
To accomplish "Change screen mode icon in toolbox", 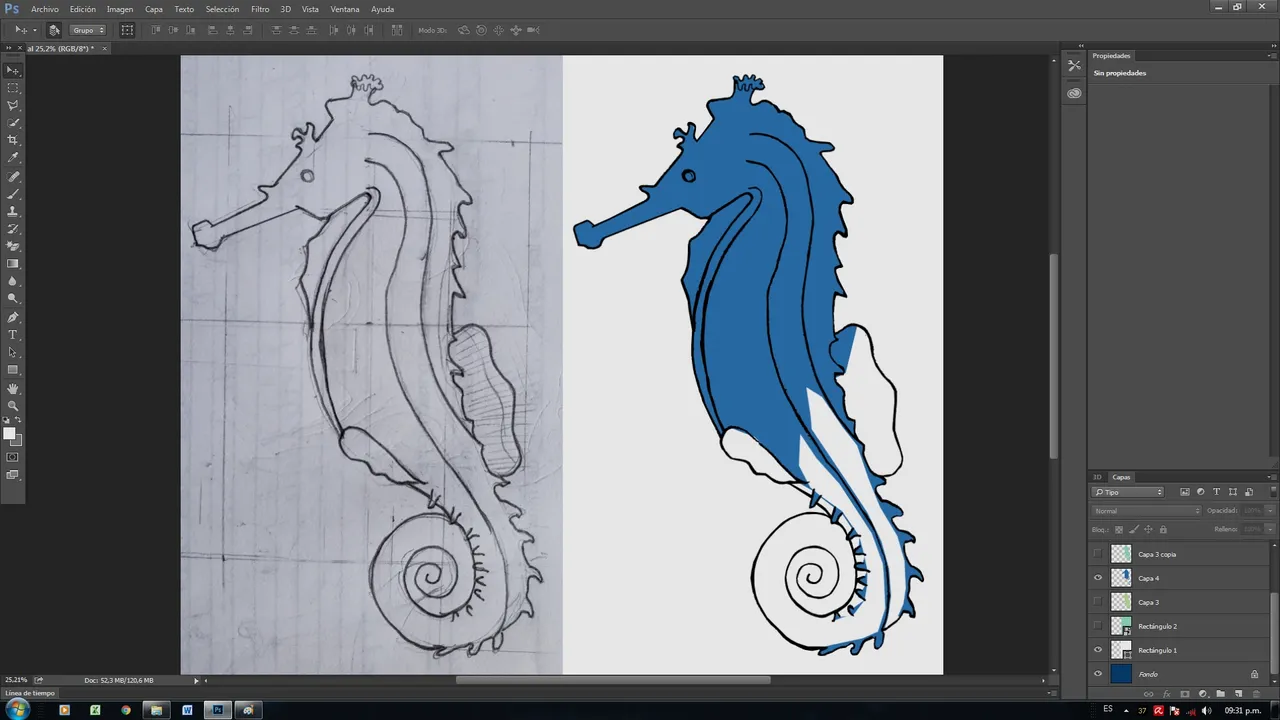I will (13, 475).
